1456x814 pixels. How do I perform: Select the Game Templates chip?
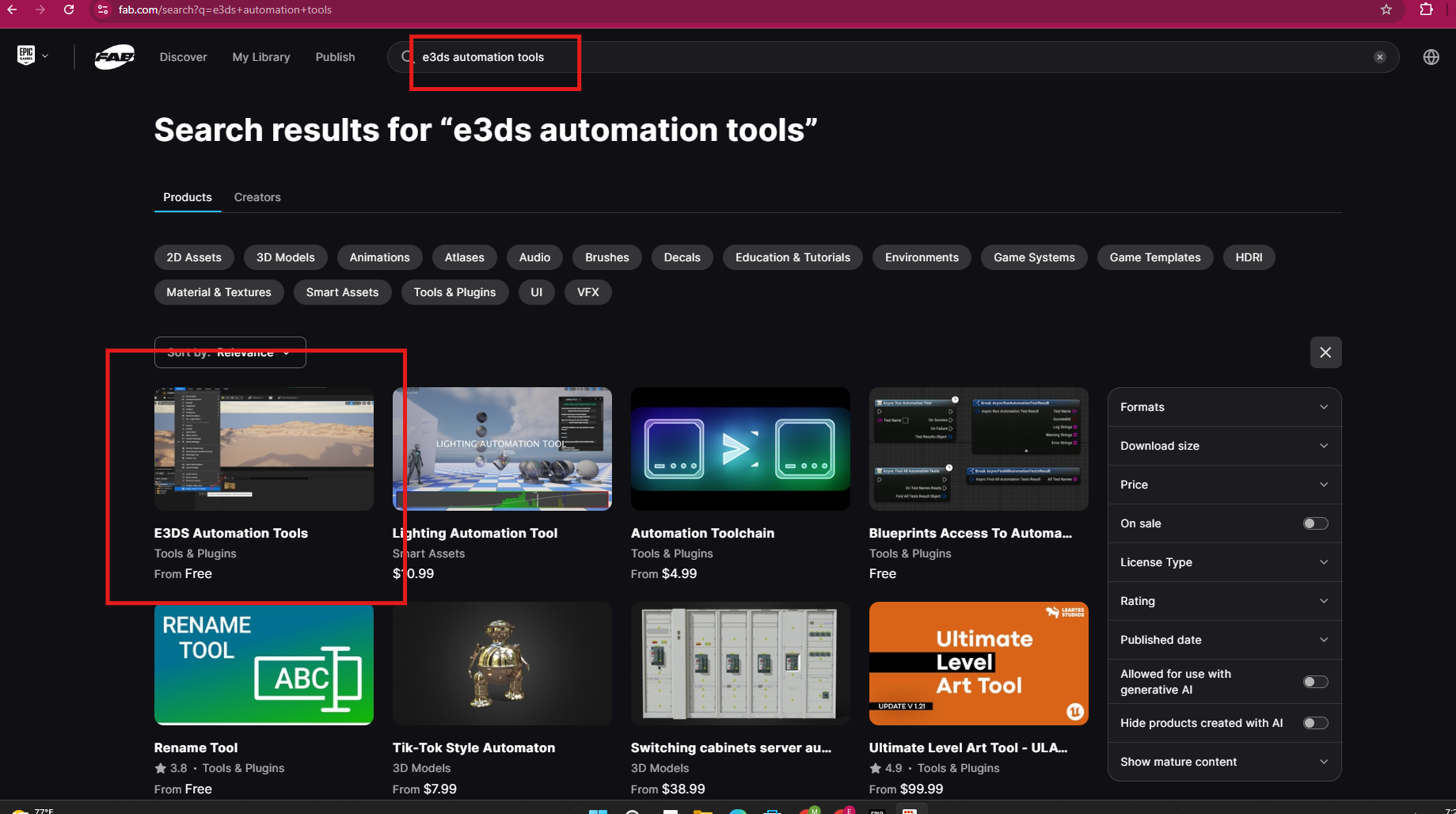(x=1154, y=257)
